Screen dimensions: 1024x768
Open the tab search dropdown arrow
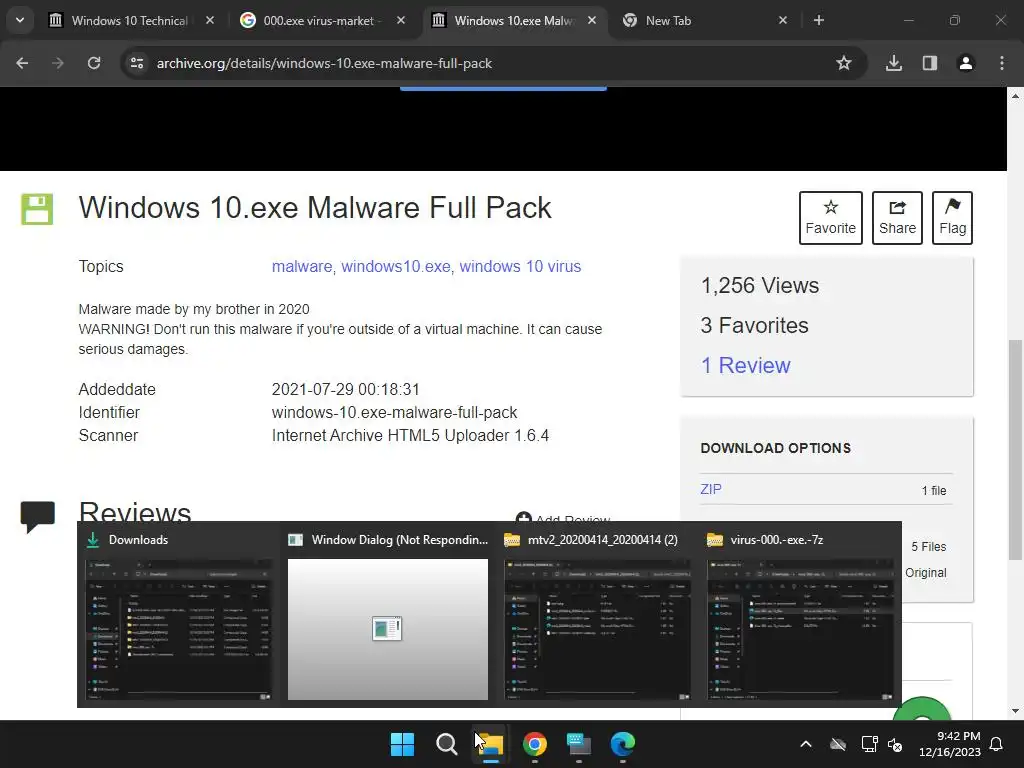(20, 20)
